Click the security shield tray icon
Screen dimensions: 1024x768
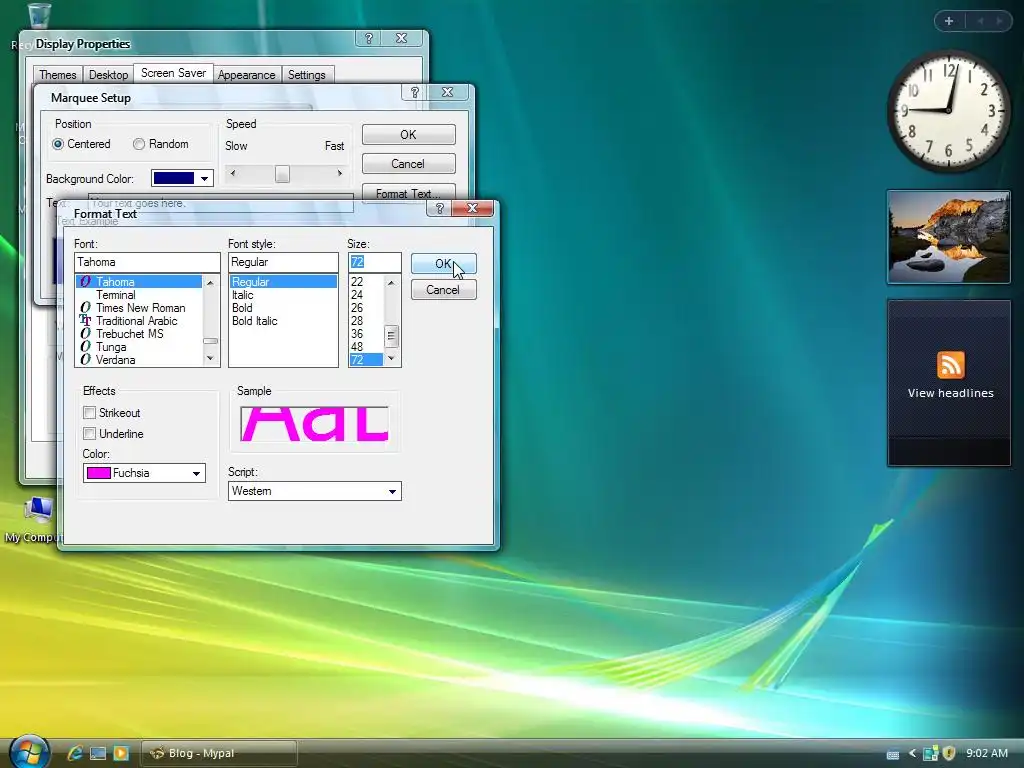click(949, 753)
